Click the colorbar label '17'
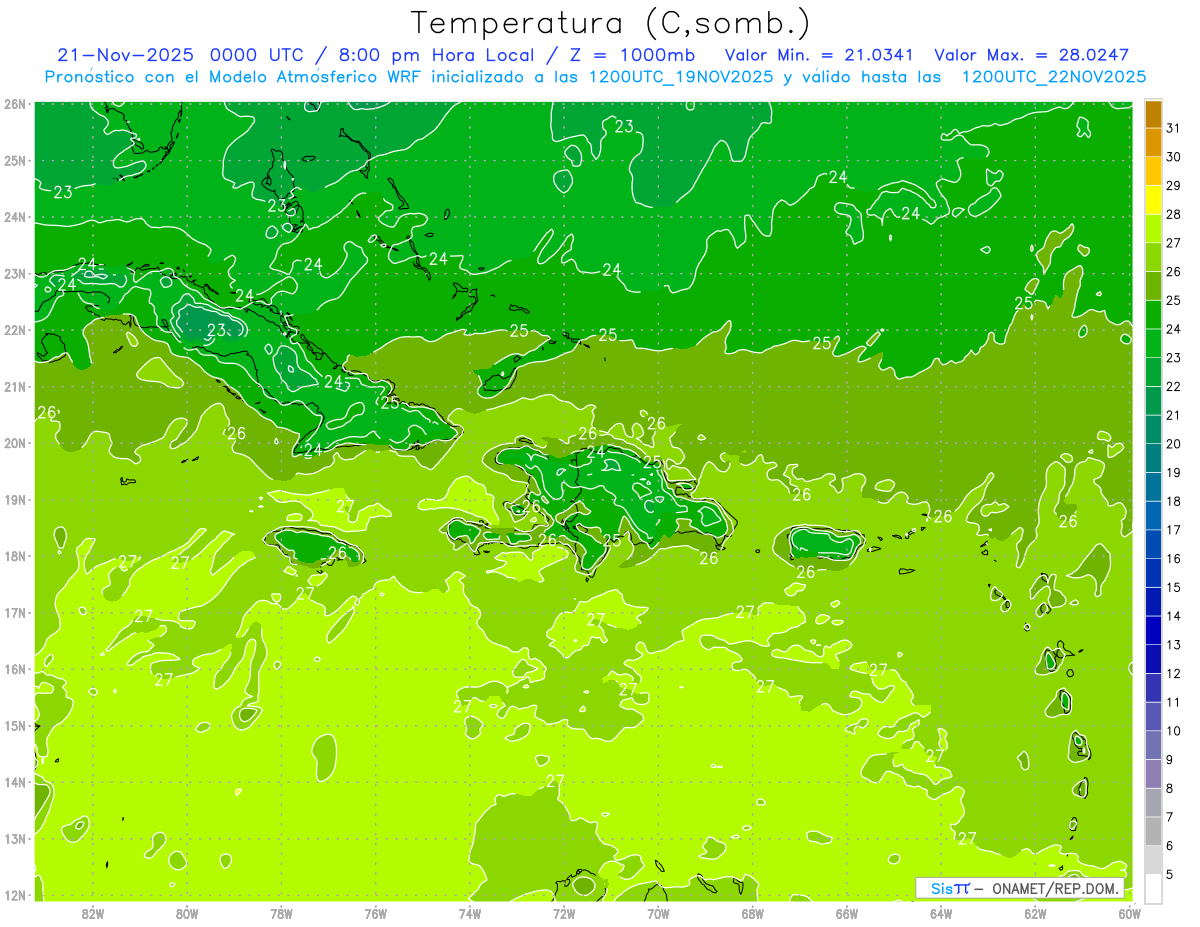The width and height of the screenshot is (1200, 927). 1173,530
